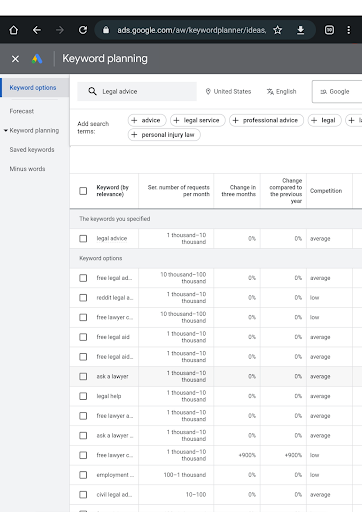Screen dimensions: 362x512
Task: Reload the current page
Action: pos(83,30)
